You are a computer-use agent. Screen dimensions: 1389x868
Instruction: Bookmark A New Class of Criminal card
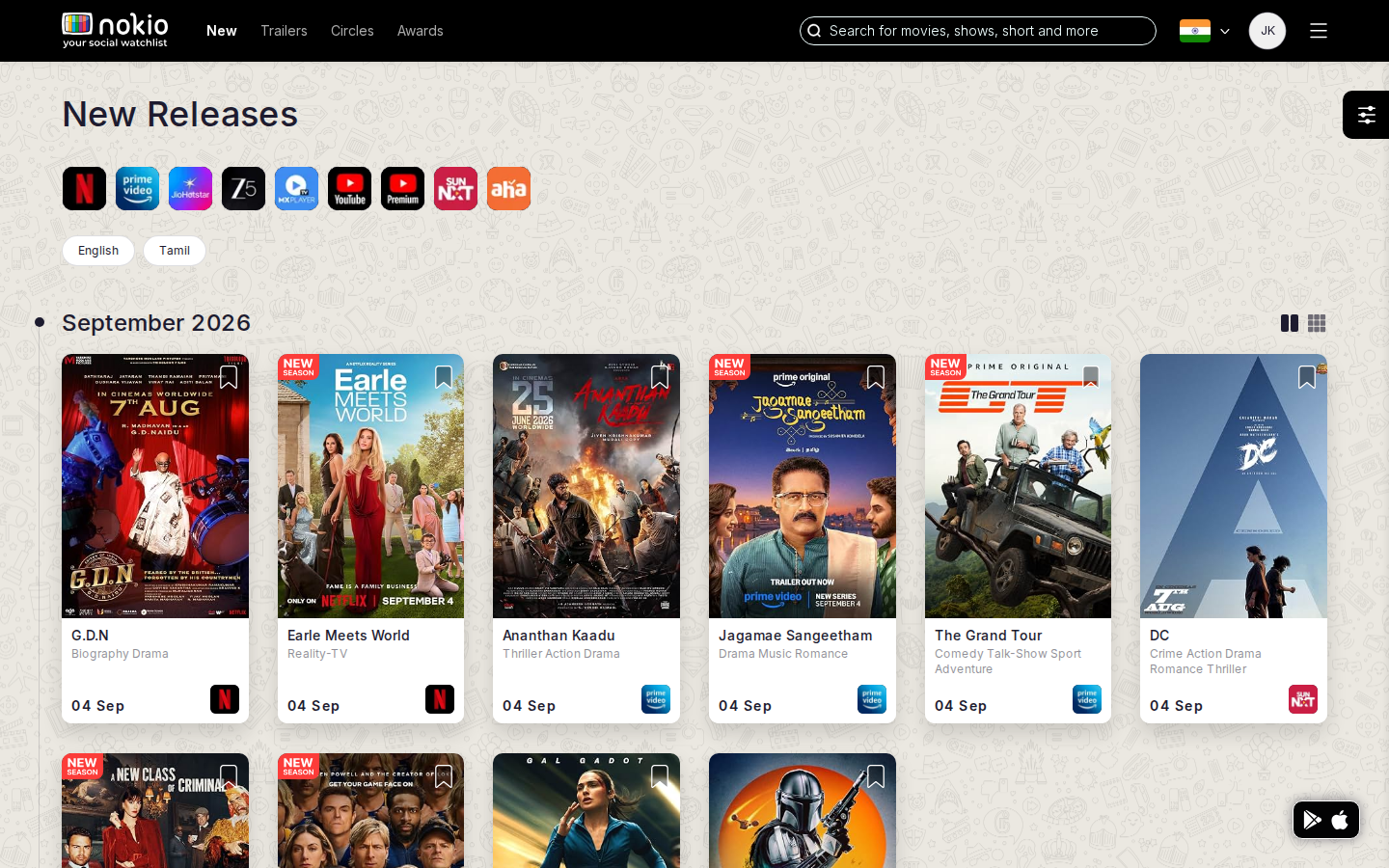pos(229,776)
